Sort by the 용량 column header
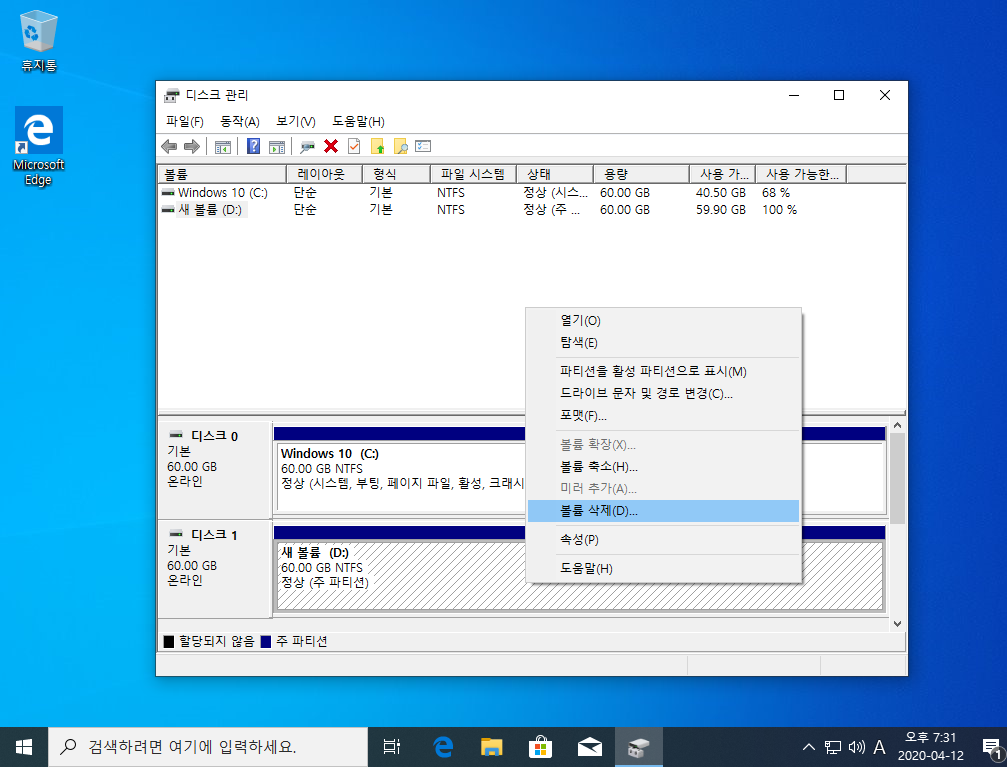 tap(641, 174)
